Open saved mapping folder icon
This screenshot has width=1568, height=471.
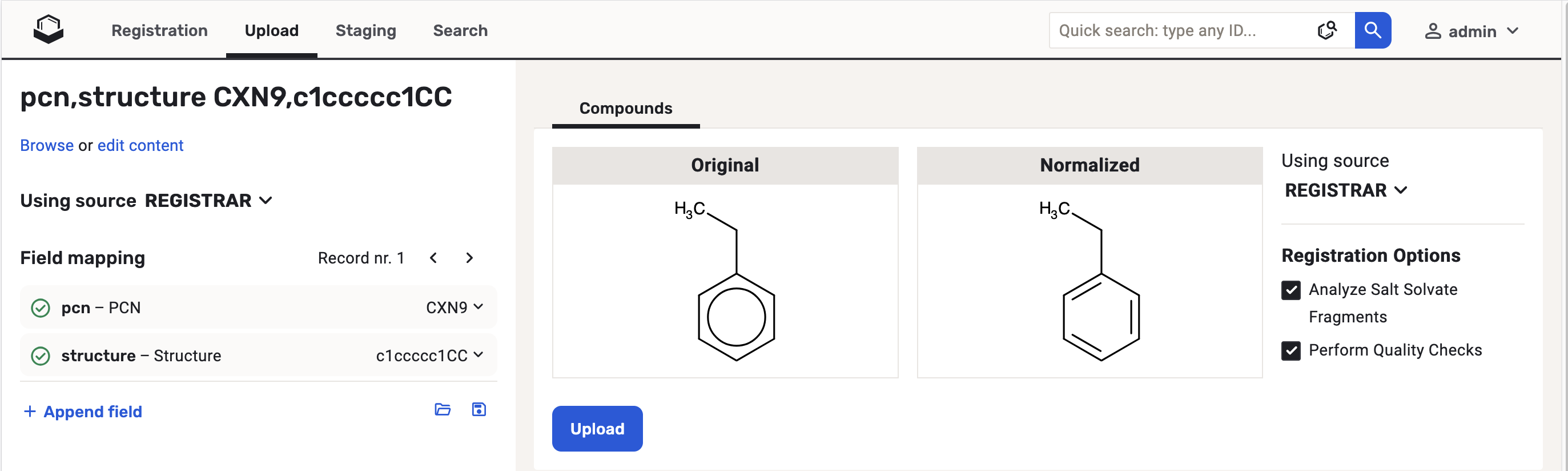point(443,409)
